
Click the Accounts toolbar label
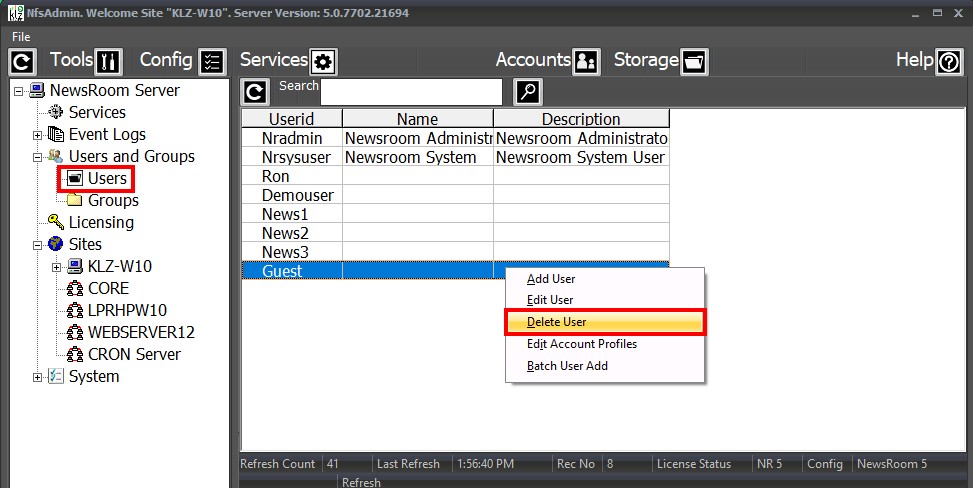pos(533,60)
